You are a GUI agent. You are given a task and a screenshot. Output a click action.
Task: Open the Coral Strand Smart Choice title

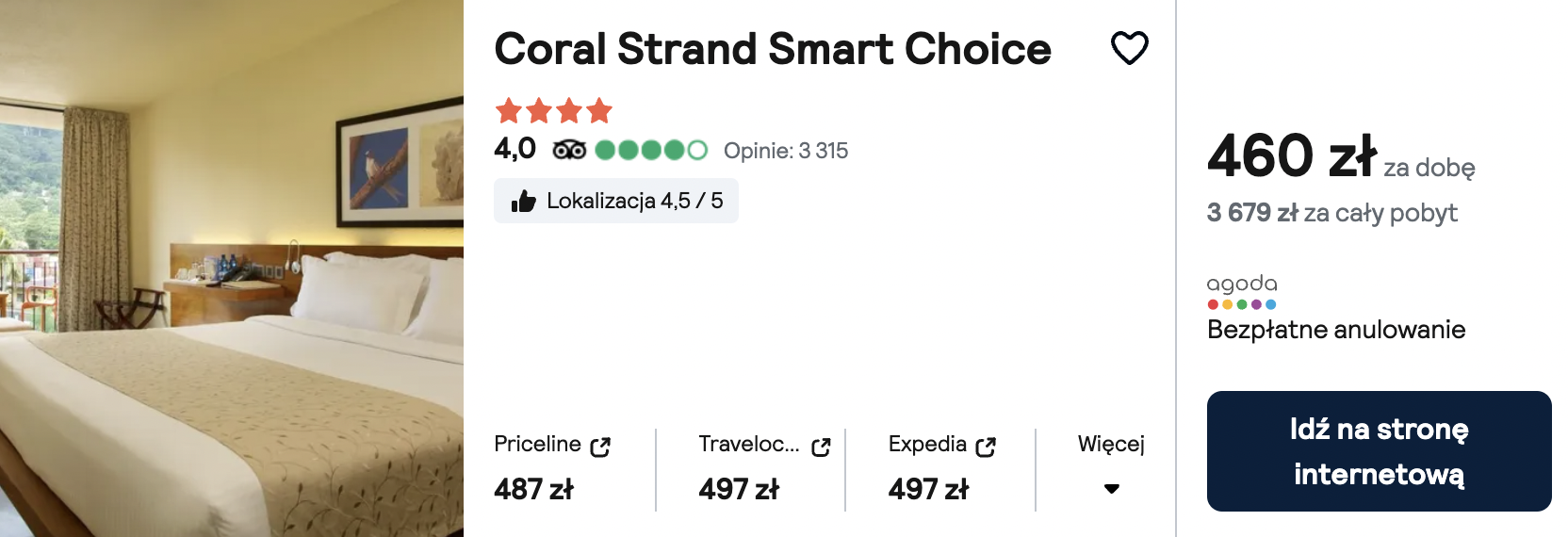point(773,49)
